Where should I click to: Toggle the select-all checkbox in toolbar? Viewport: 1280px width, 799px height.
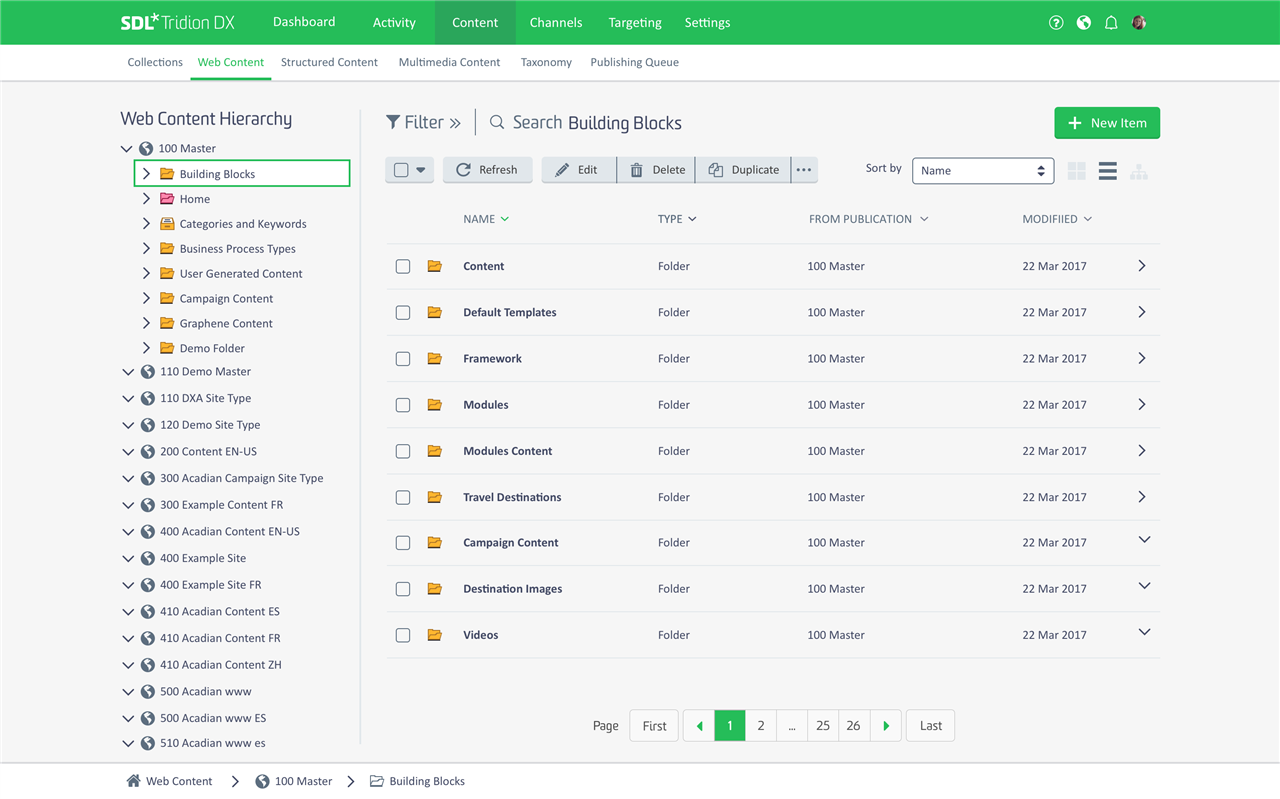point(401,170)
